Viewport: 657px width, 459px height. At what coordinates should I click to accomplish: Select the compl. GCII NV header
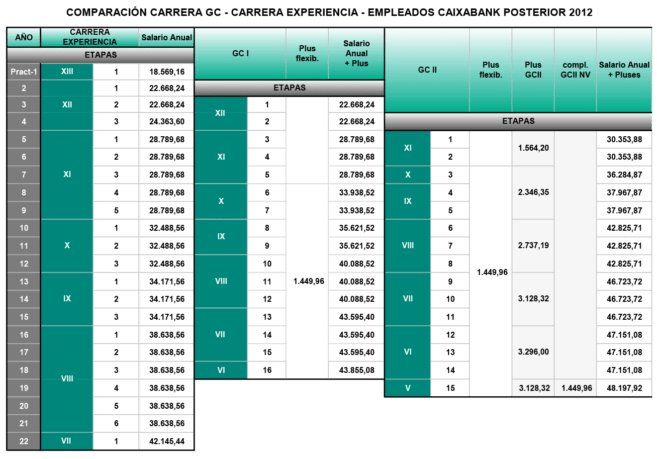pos(574,70)
